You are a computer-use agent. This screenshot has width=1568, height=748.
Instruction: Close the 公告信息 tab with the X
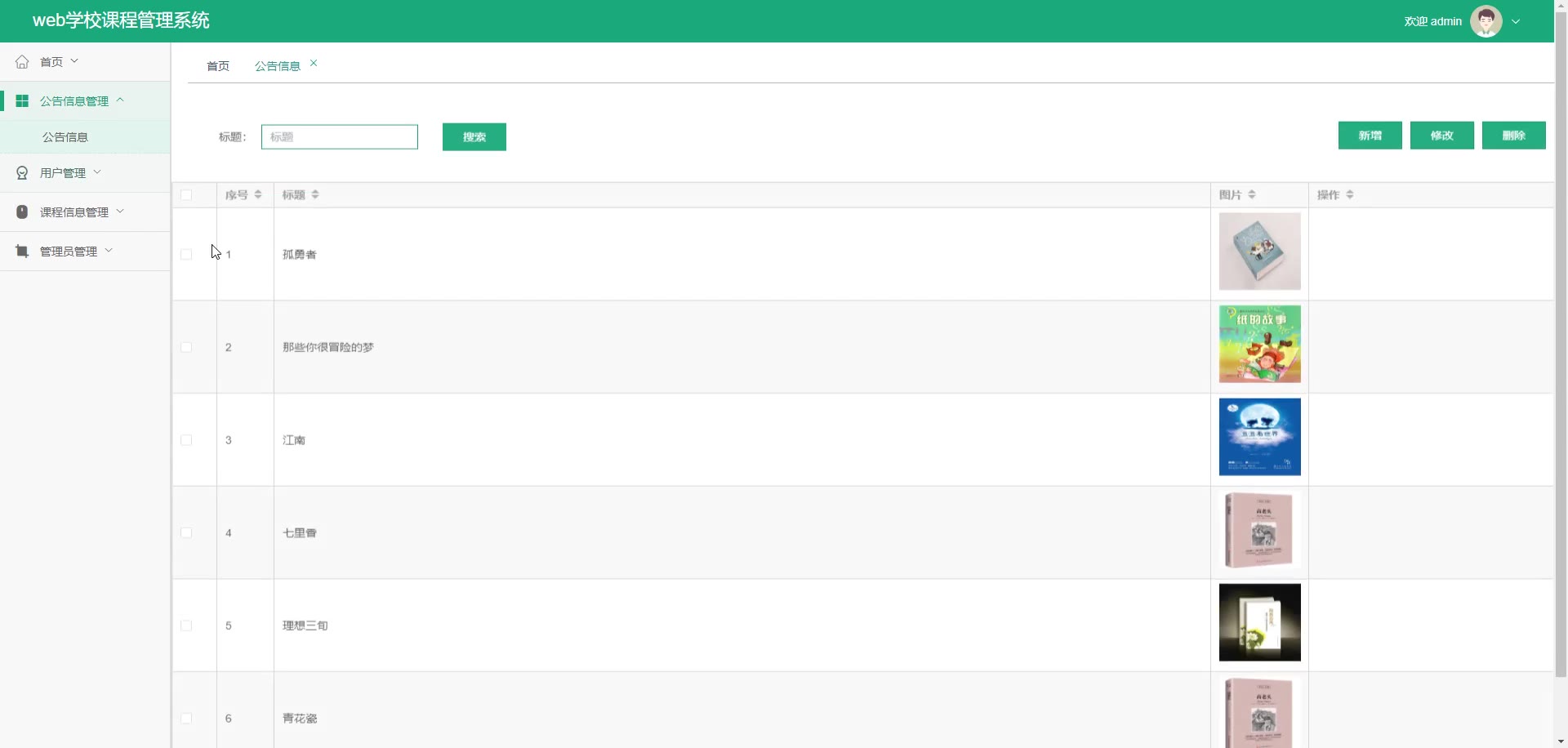pyautogui.click(x=314, y=63)
